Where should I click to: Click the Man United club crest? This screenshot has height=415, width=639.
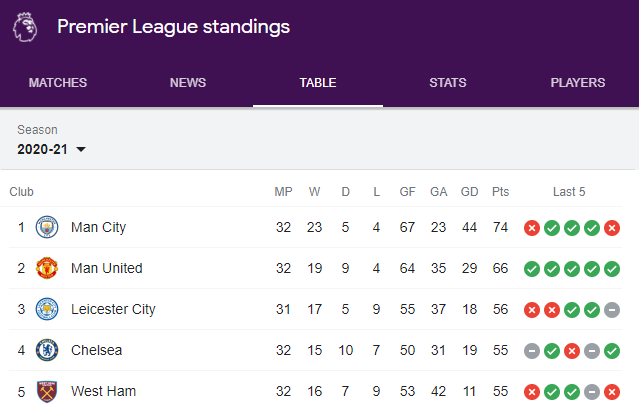[x=47, y=268]
